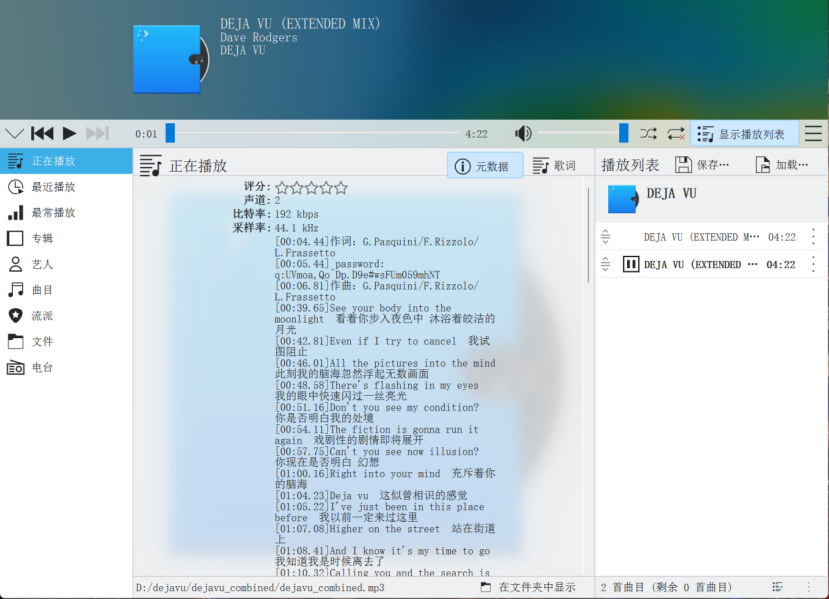
Task: Select the shuffle playback icon
Action: click(x=649, y=133)
